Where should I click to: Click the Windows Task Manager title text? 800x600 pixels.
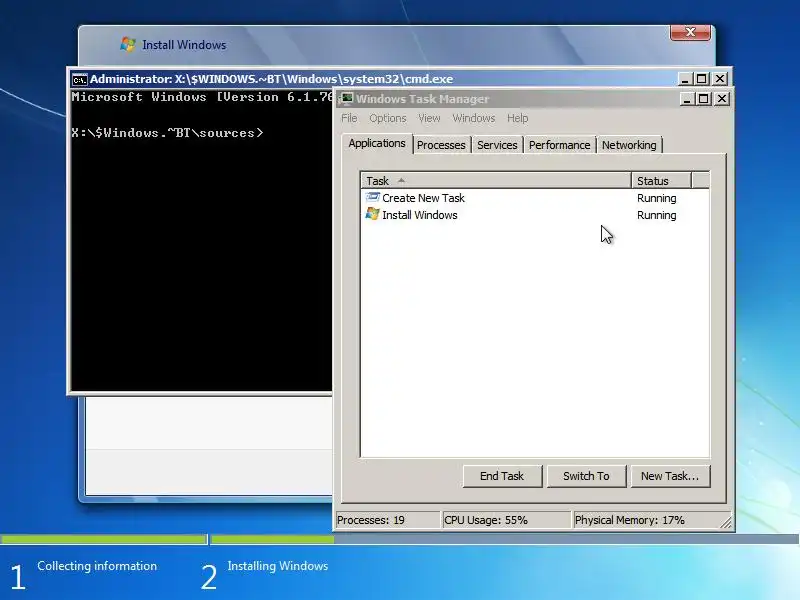click(x=422, y=99)
